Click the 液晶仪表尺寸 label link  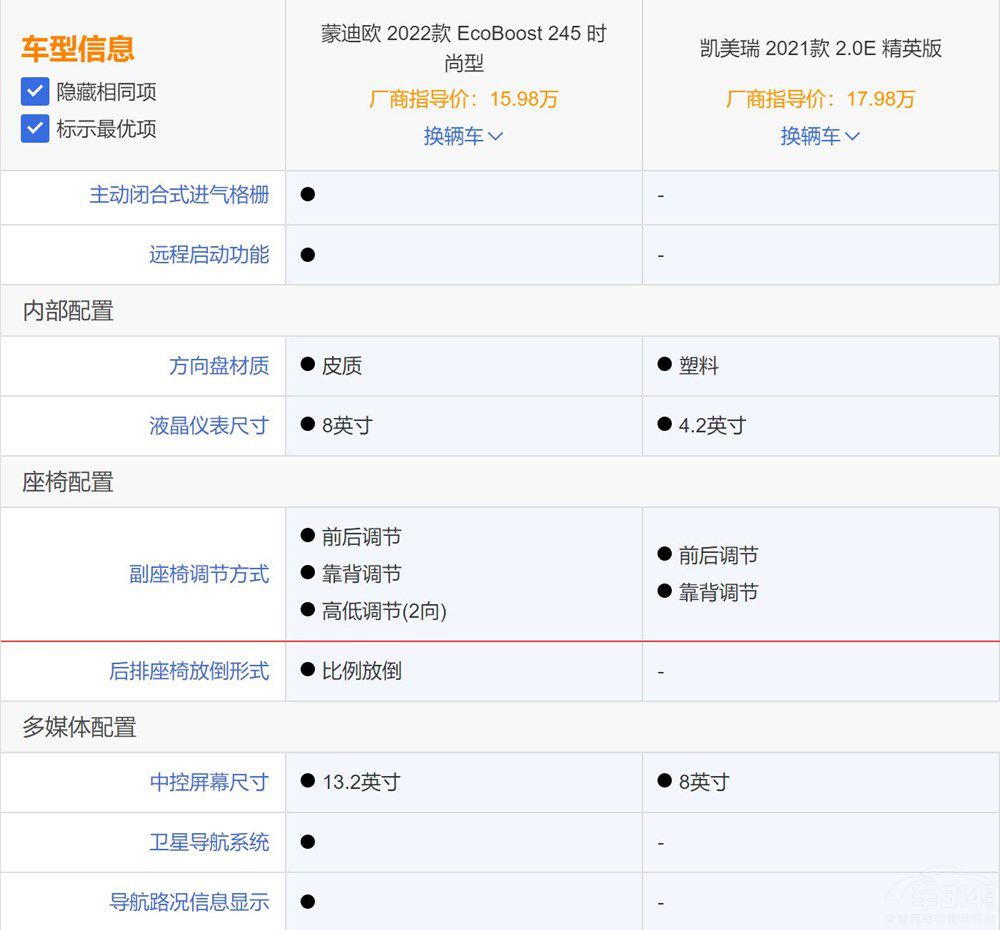point(209,425)
